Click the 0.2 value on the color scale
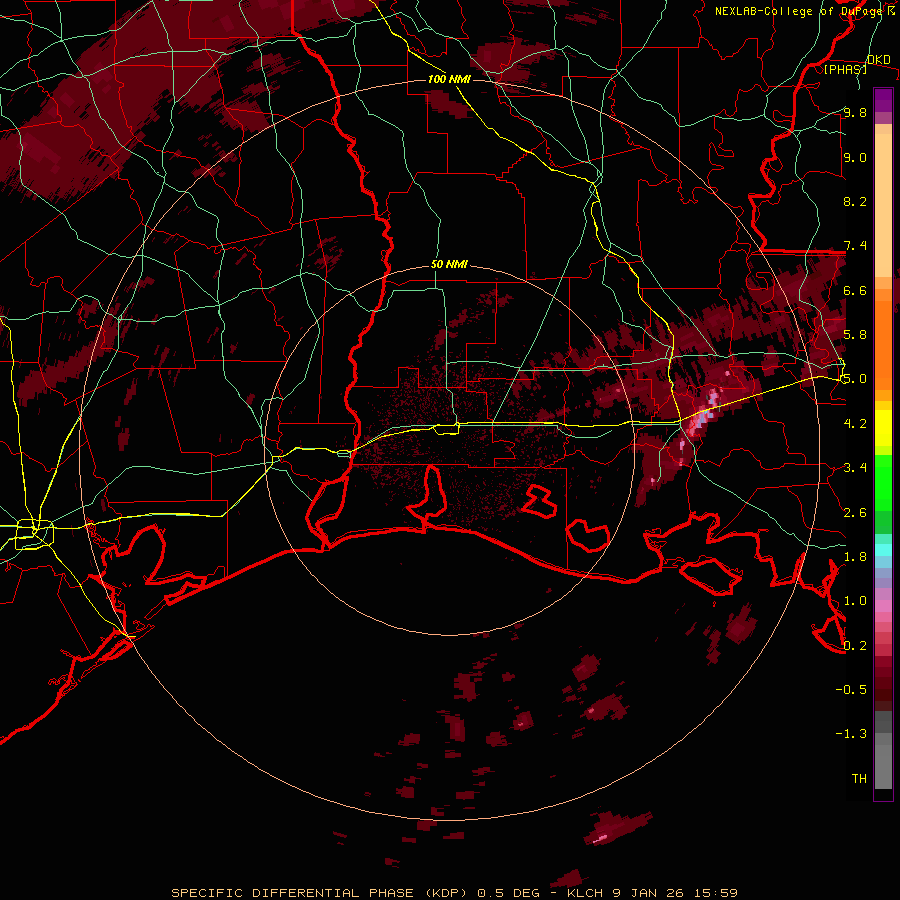 [855, 646]
